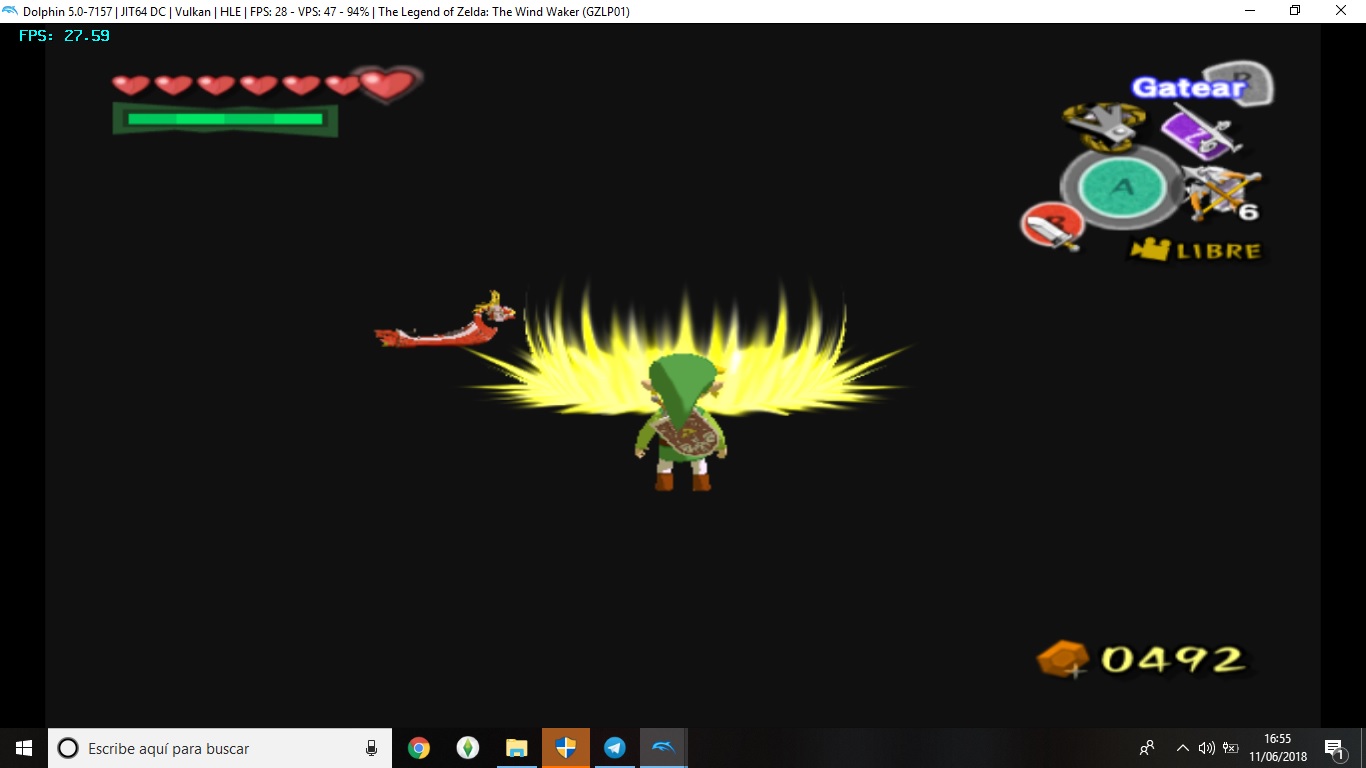1366x768 pixels.
Task: Click the volume speaker tray icon
Action: 1206,748
